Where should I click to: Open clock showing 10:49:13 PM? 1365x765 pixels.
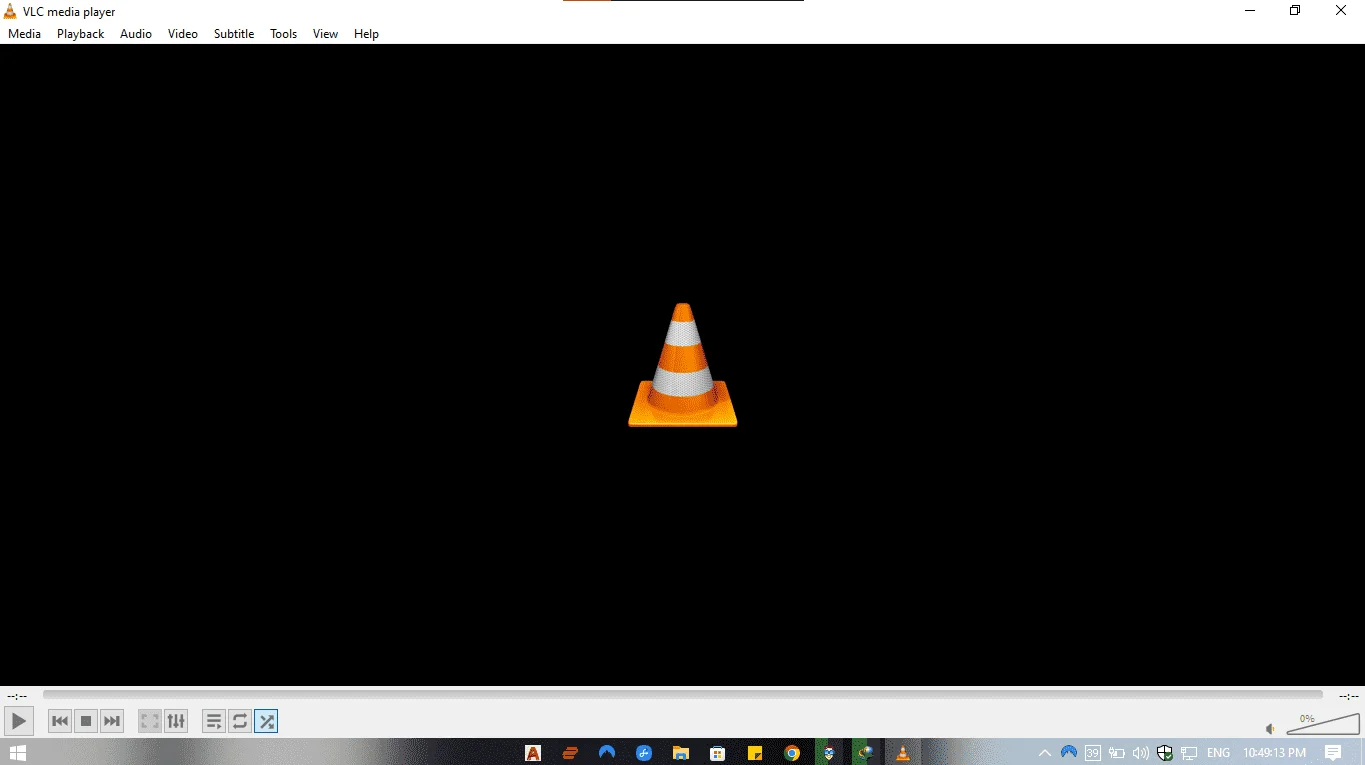1274,753
